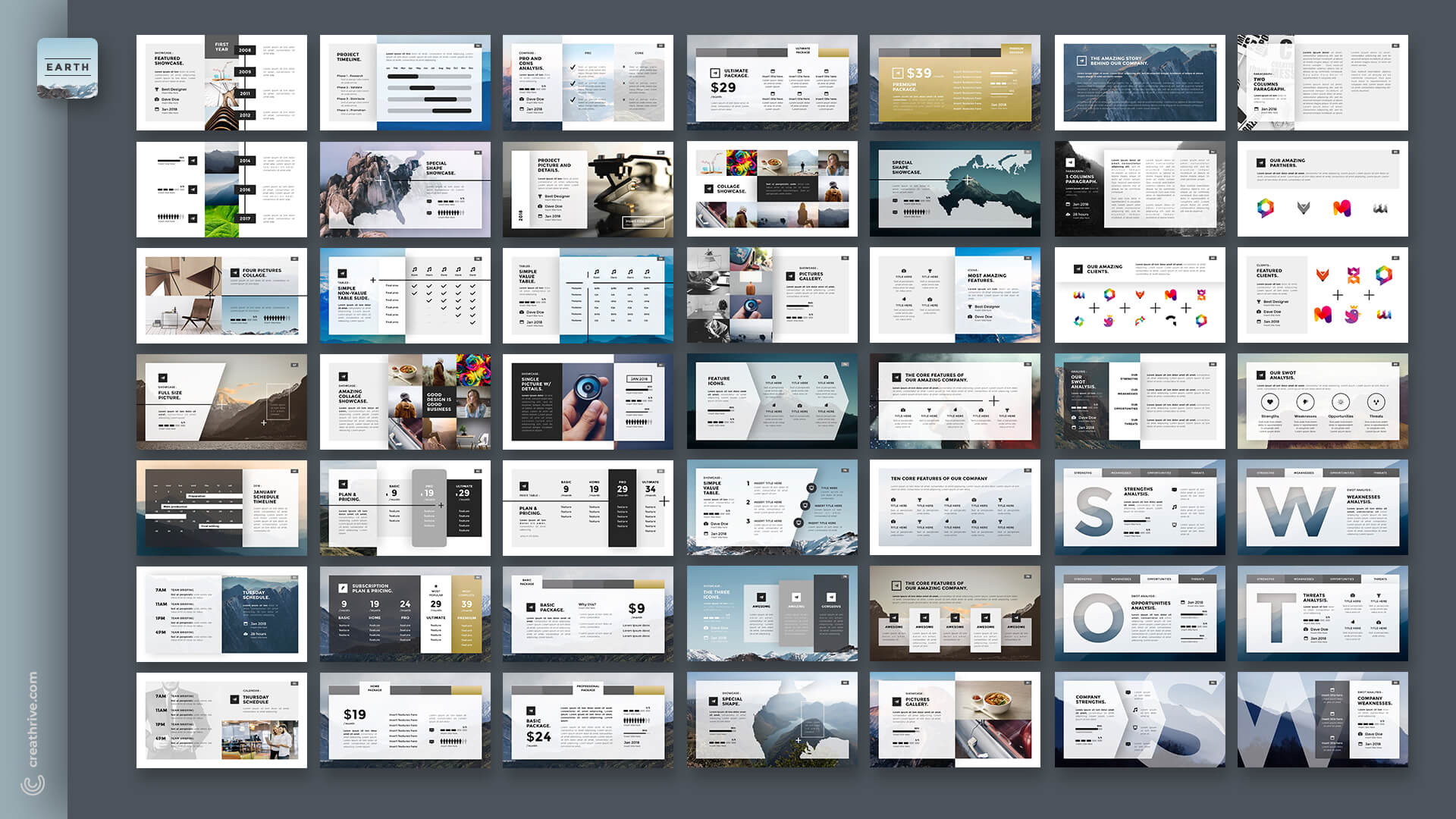Open the Tuesday Schedule slide thumbnail

point(221,614)
